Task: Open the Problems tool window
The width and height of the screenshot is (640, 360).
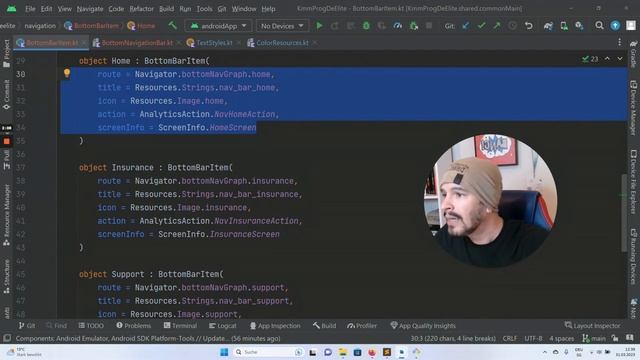Action: tap(133, 325)
